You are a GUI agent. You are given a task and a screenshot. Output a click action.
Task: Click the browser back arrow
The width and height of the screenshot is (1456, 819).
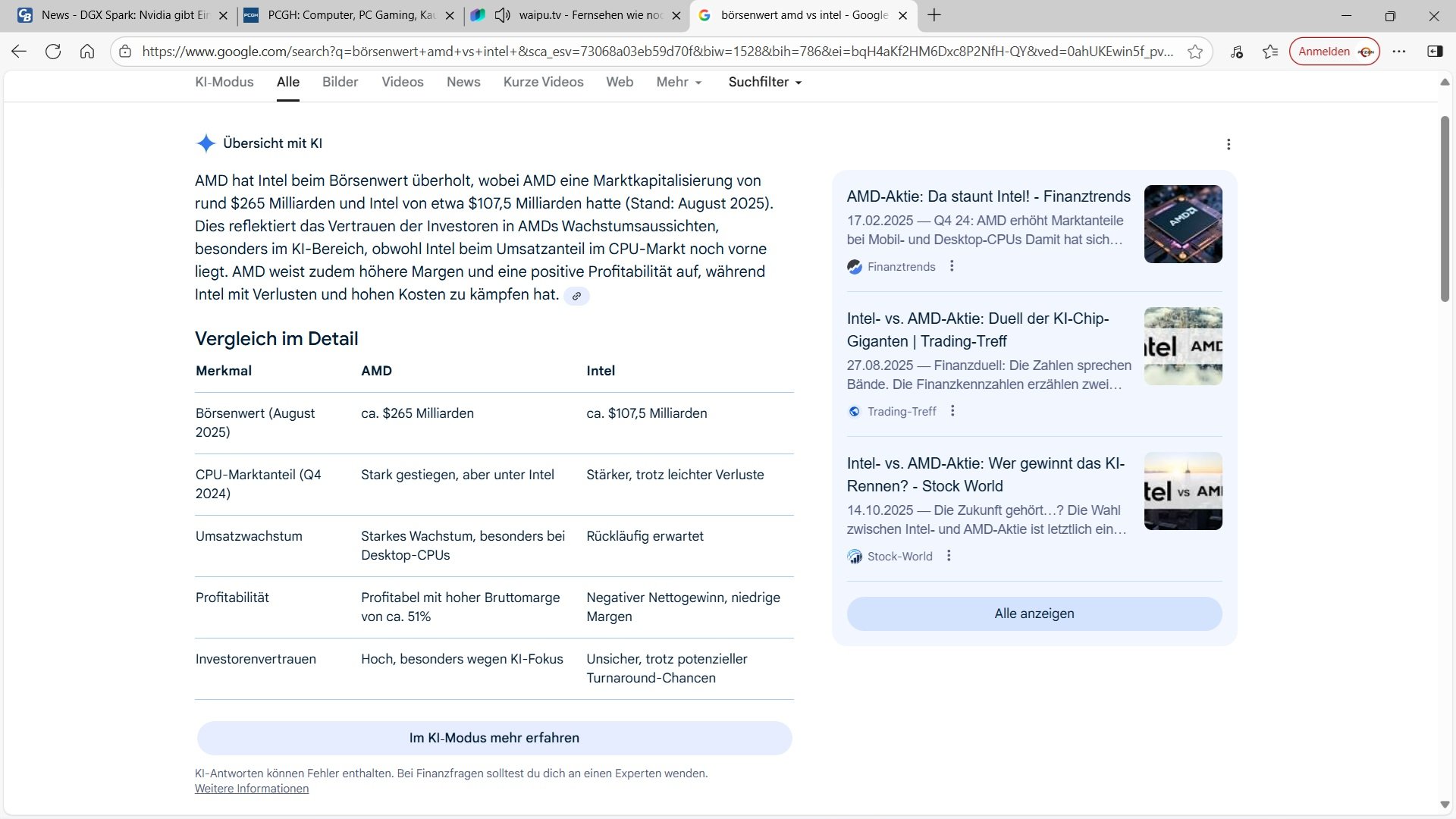(19, 52)
